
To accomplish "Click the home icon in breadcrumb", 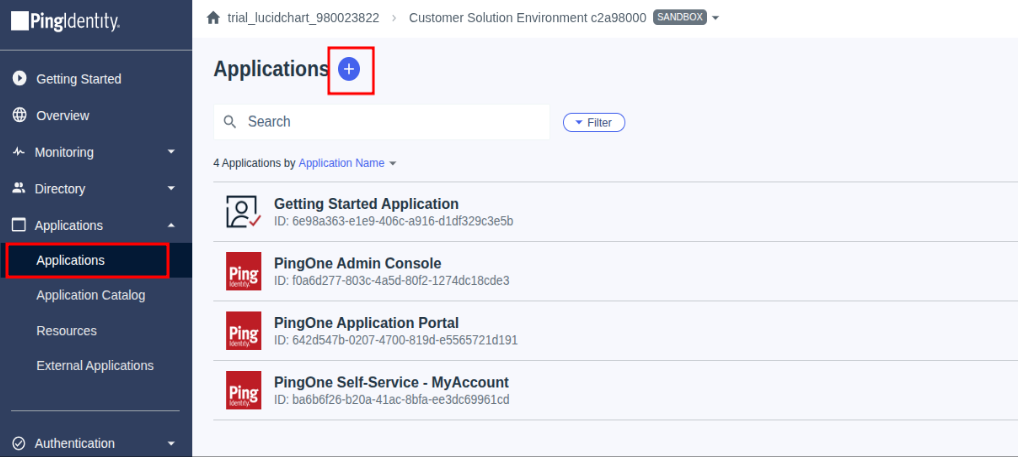I will tap(213, 18).
